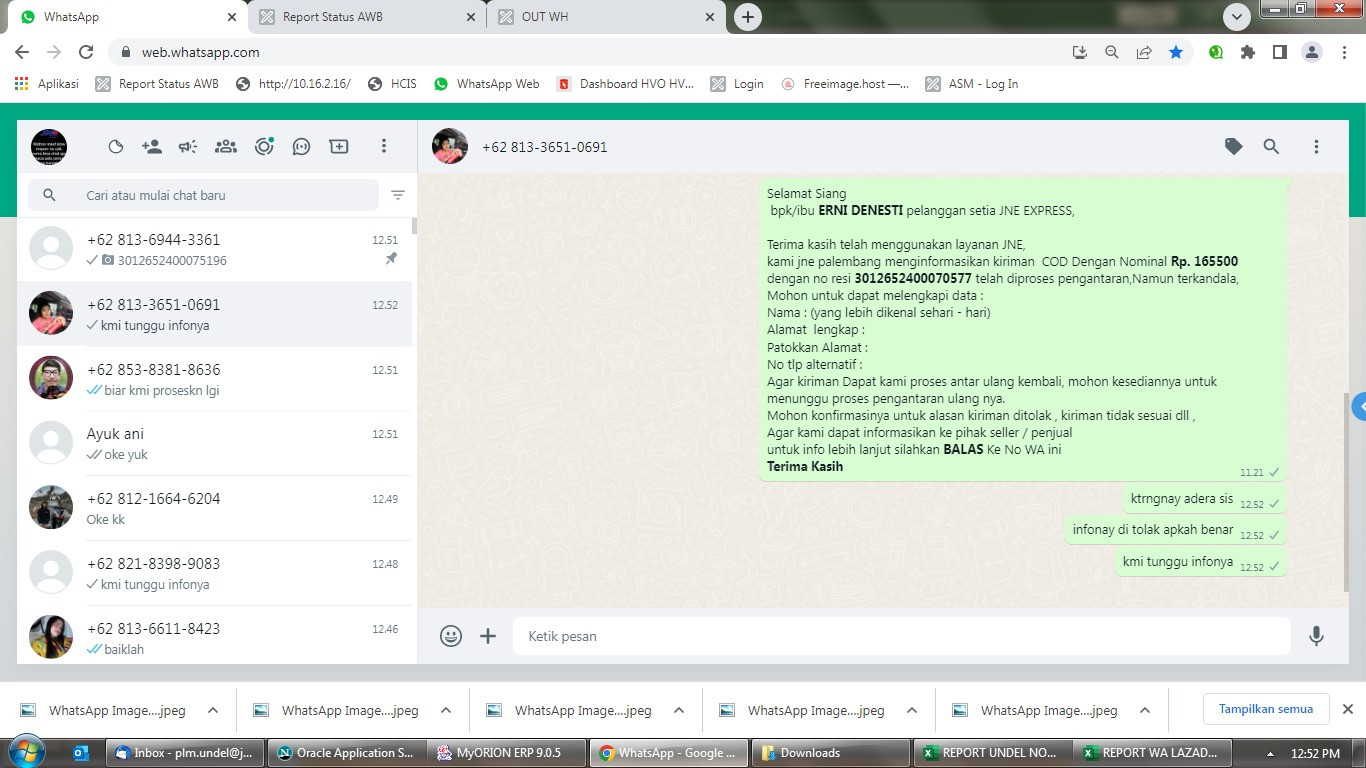
Task: Open the Dashboard HVO bookmark
Action: (625, 84)
